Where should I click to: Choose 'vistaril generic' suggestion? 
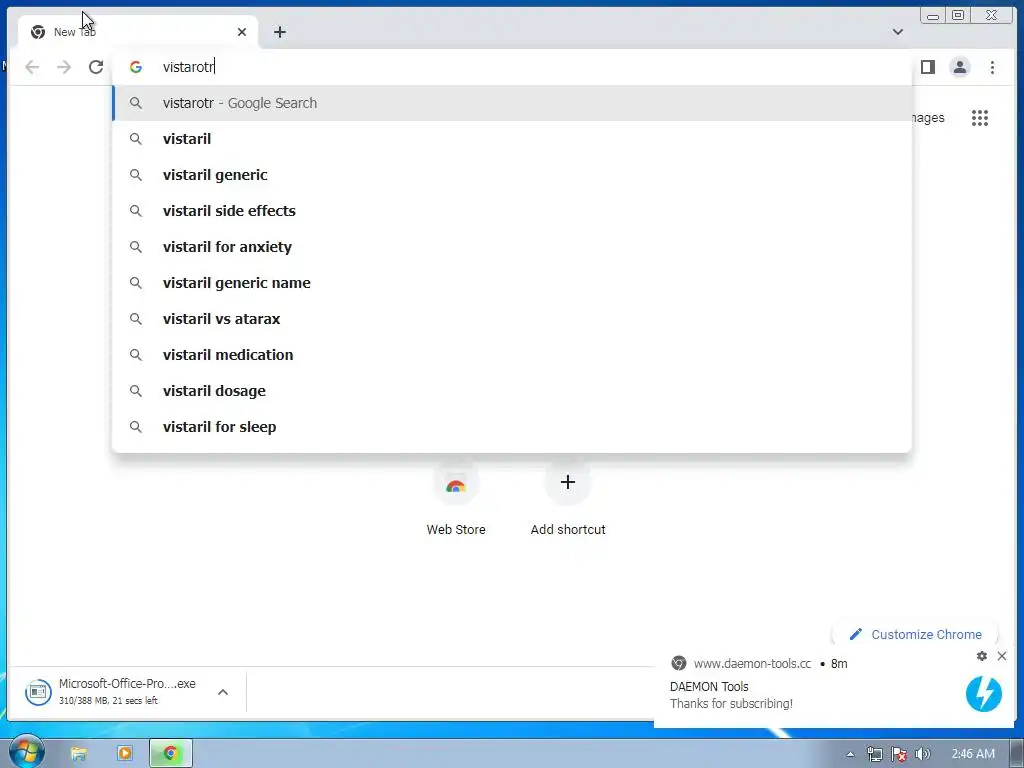(512, 175)
